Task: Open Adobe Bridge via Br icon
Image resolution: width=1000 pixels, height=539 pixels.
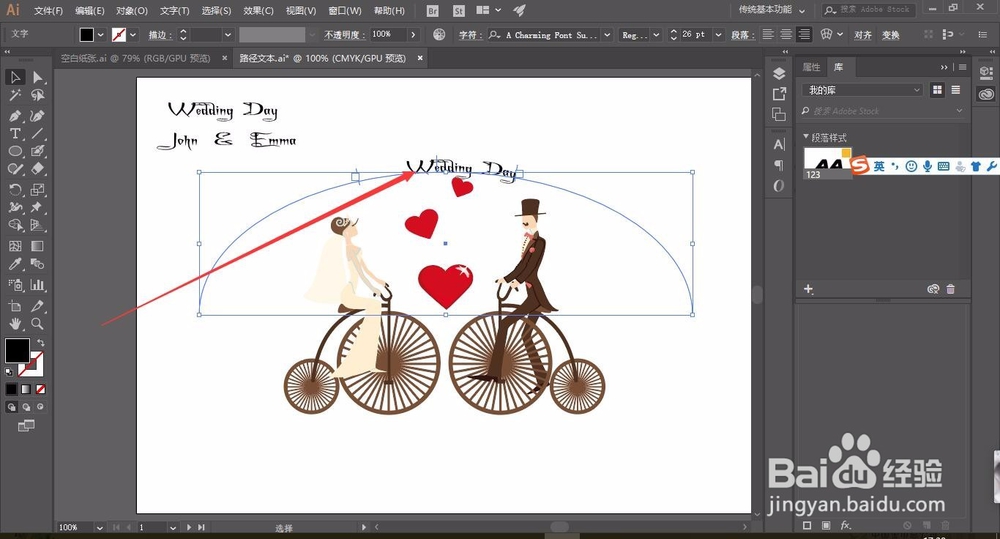Action: pos(432,11)
